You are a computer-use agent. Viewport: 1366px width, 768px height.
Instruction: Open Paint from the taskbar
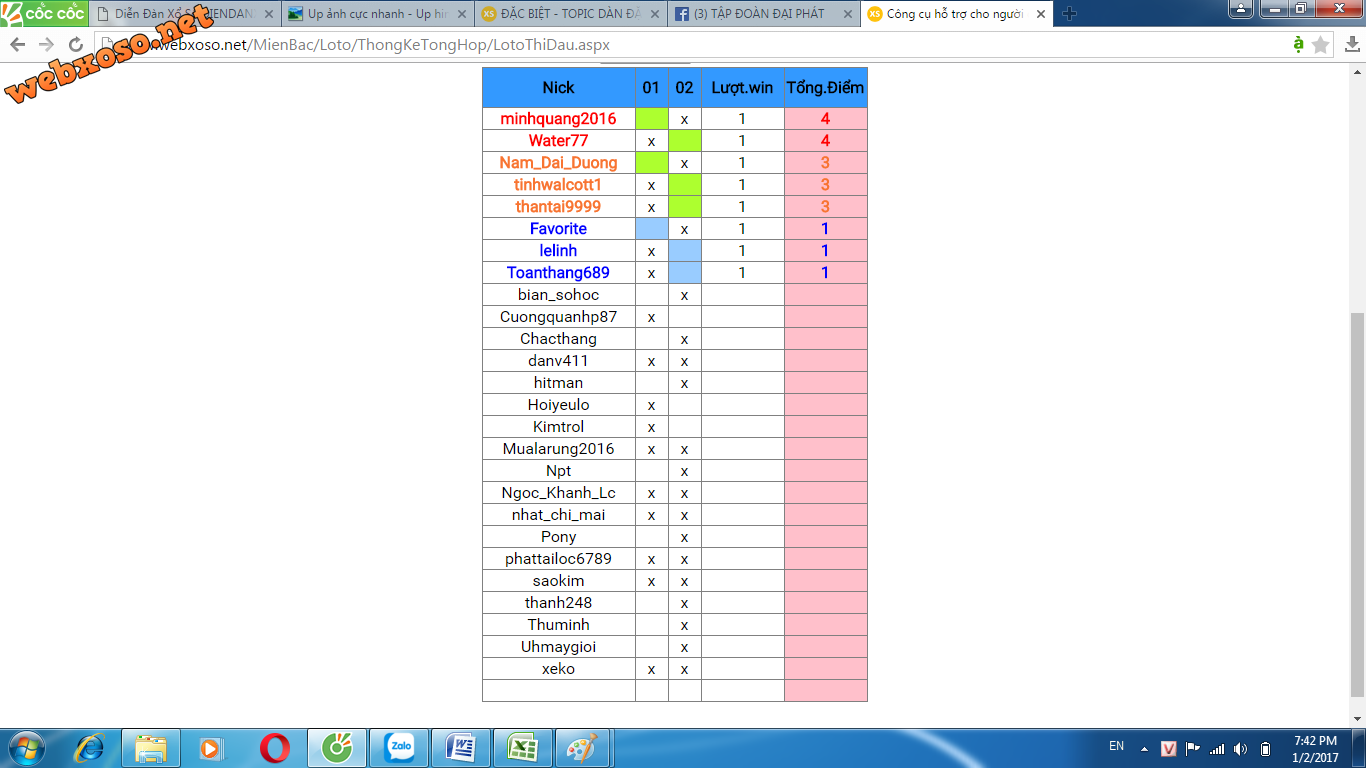(581, 747)
